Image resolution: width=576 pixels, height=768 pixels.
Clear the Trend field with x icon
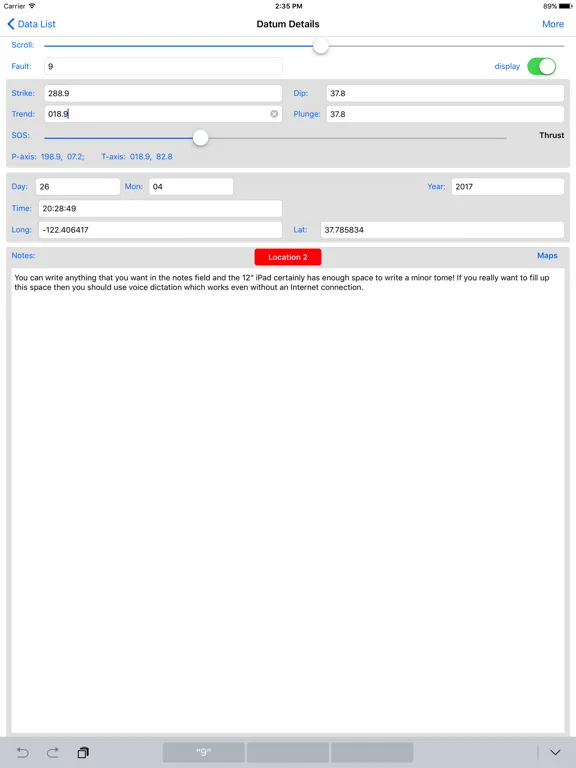[x=274, y=114]
